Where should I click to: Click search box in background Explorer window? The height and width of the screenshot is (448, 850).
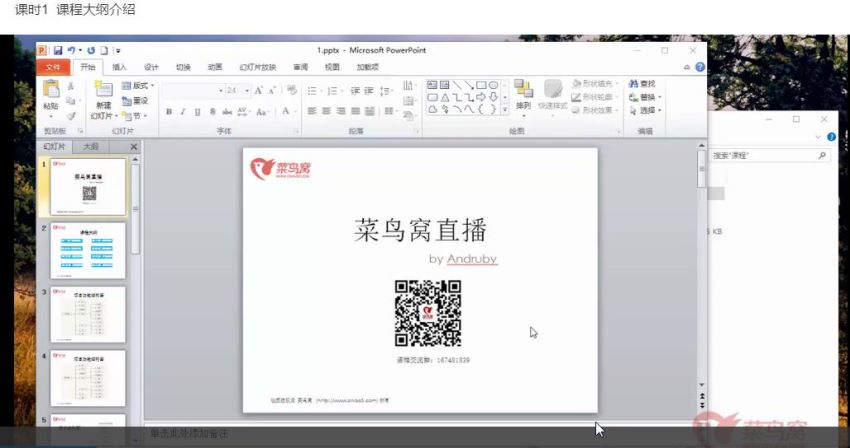click(769, 156)
